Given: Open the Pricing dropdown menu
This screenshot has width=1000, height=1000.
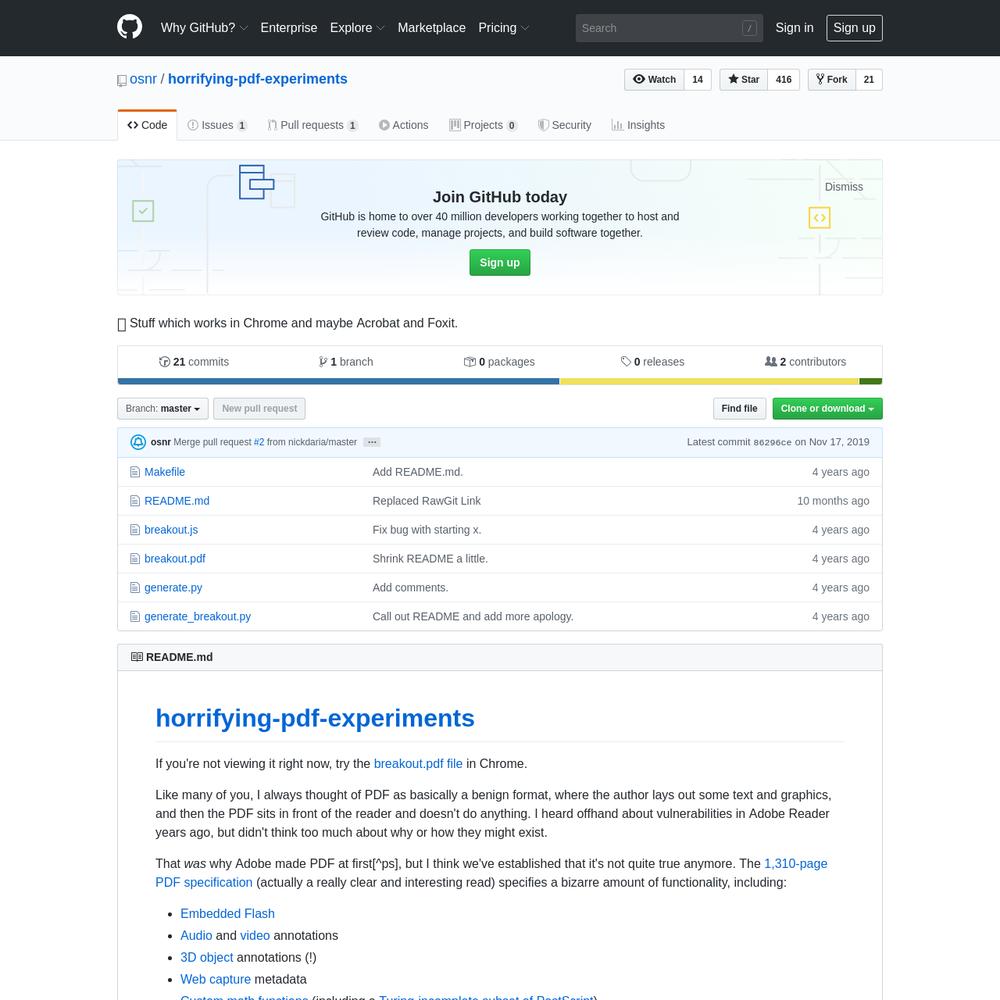Looking at the screenshot, I should (x=504, y=27).
